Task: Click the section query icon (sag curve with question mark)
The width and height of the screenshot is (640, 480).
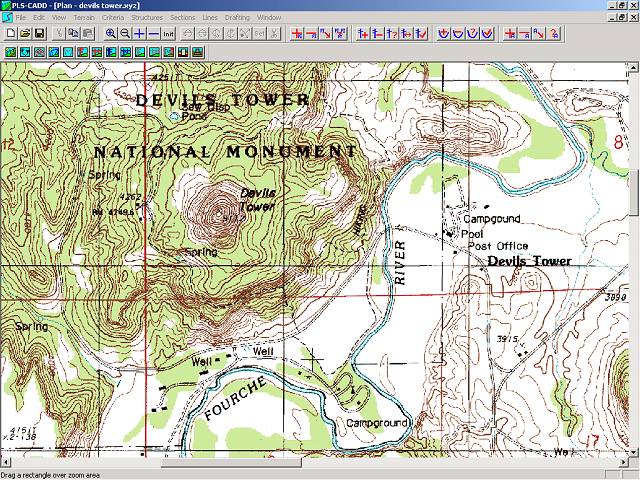Action: click(x=472, y=33)
